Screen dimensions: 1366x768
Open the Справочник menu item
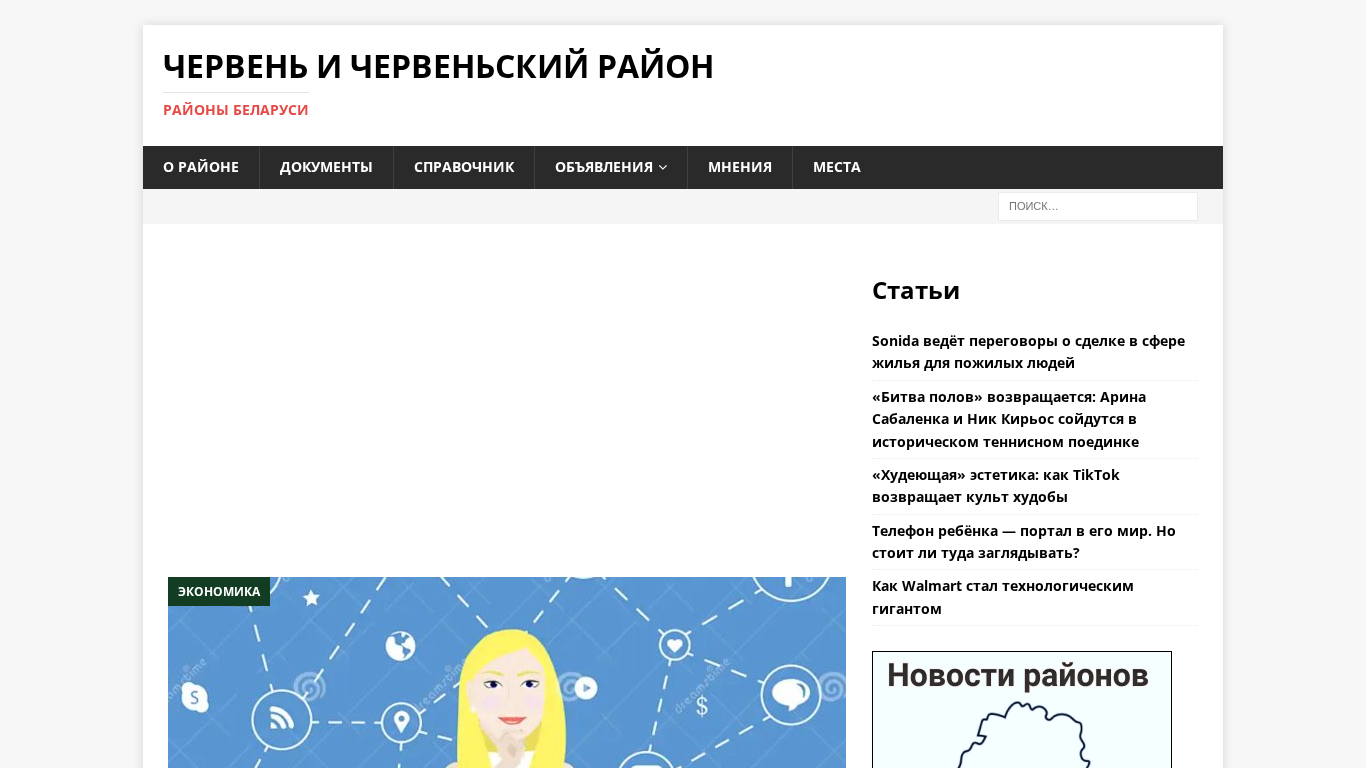coord(464,167)
